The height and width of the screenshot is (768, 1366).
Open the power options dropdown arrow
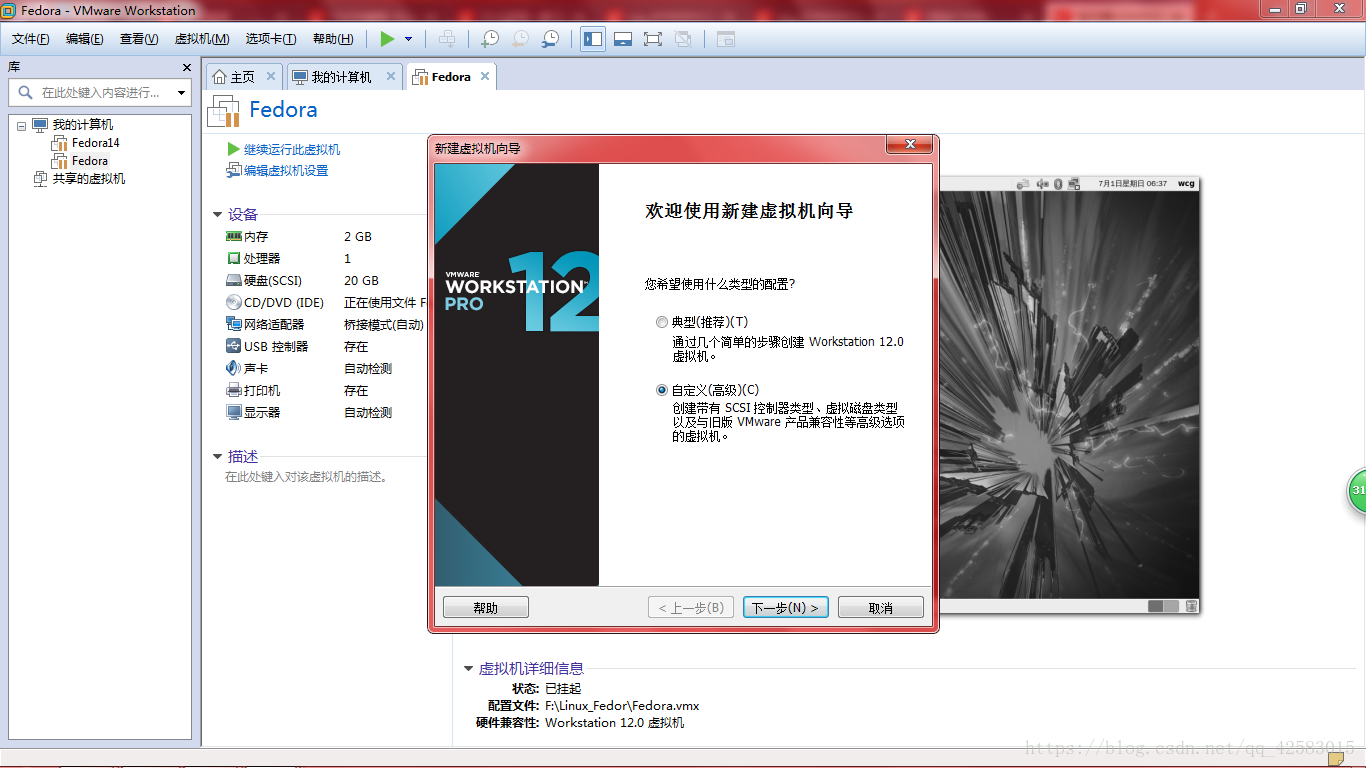coord(408,39)
